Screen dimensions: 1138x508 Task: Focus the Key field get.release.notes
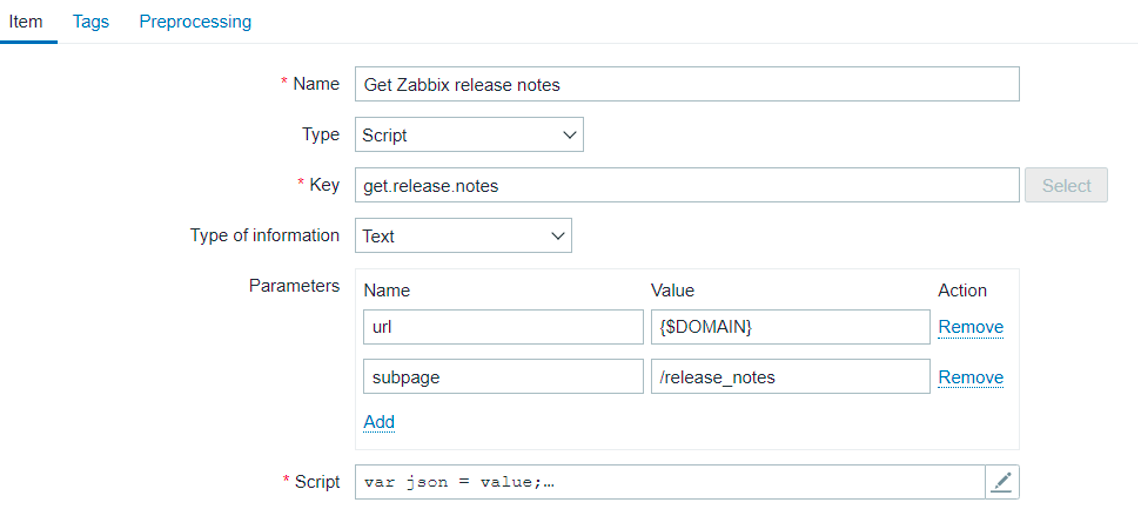tap(687, 186)
